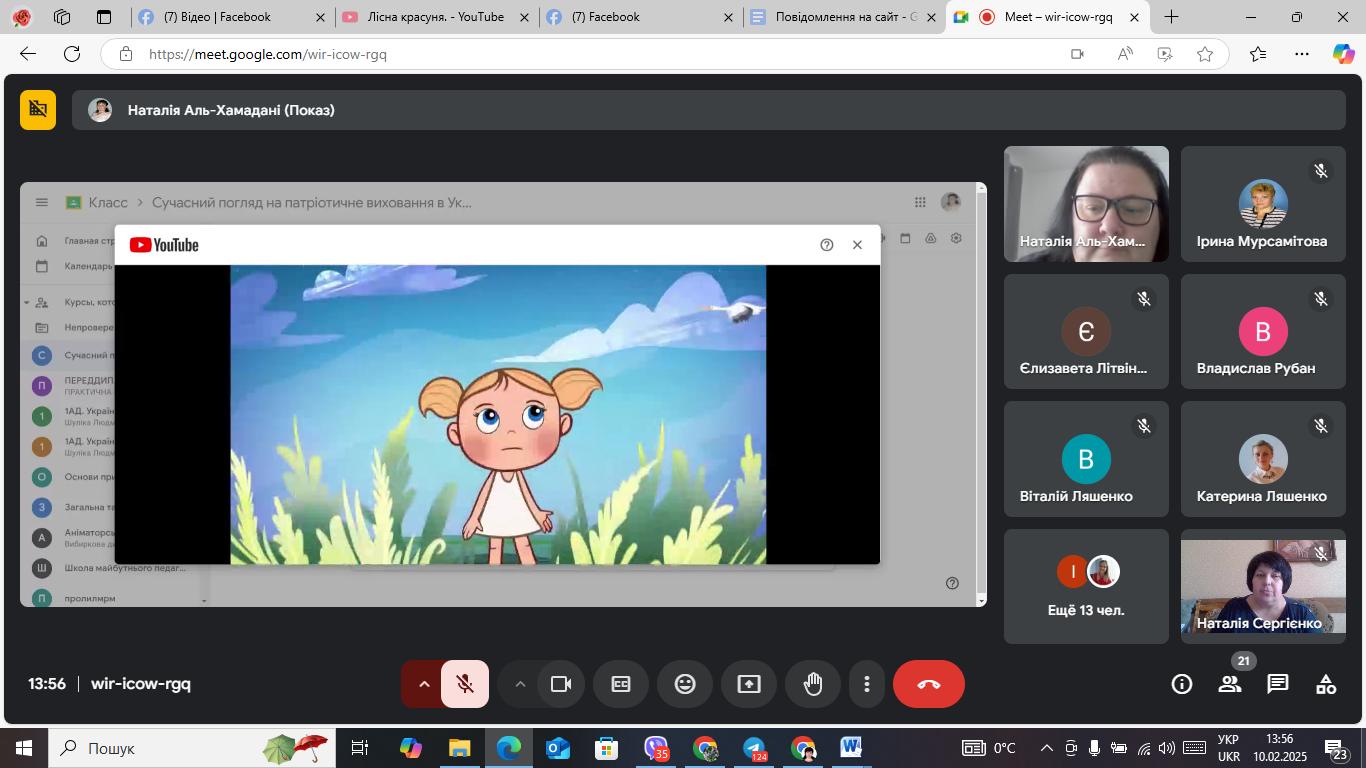Switch to 'Повідомлення на сайт' browser tab
Image resolution: width=1366 pixels, height=768 pixels.
844,17
